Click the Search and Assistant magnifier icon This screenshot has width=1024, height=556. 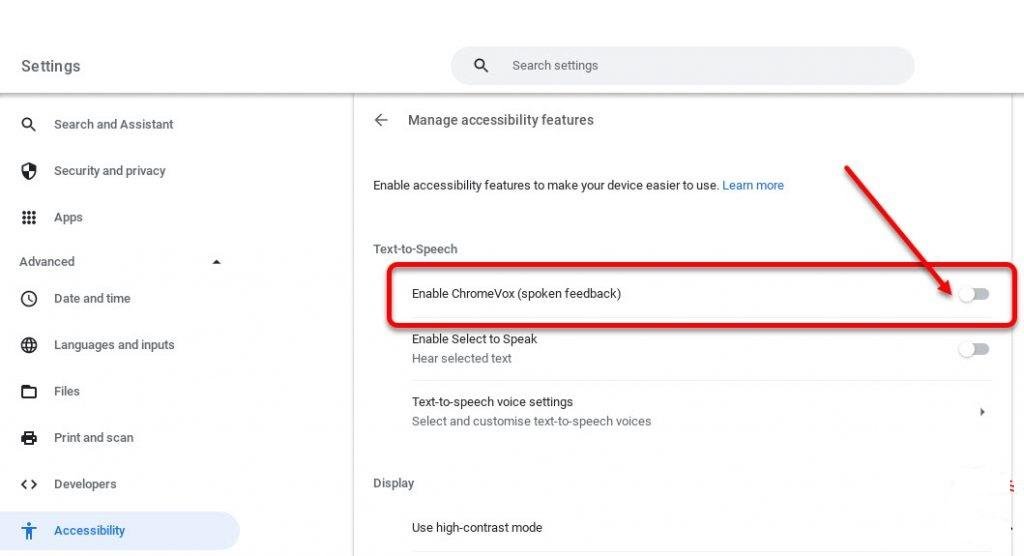[x=29, y=124]
